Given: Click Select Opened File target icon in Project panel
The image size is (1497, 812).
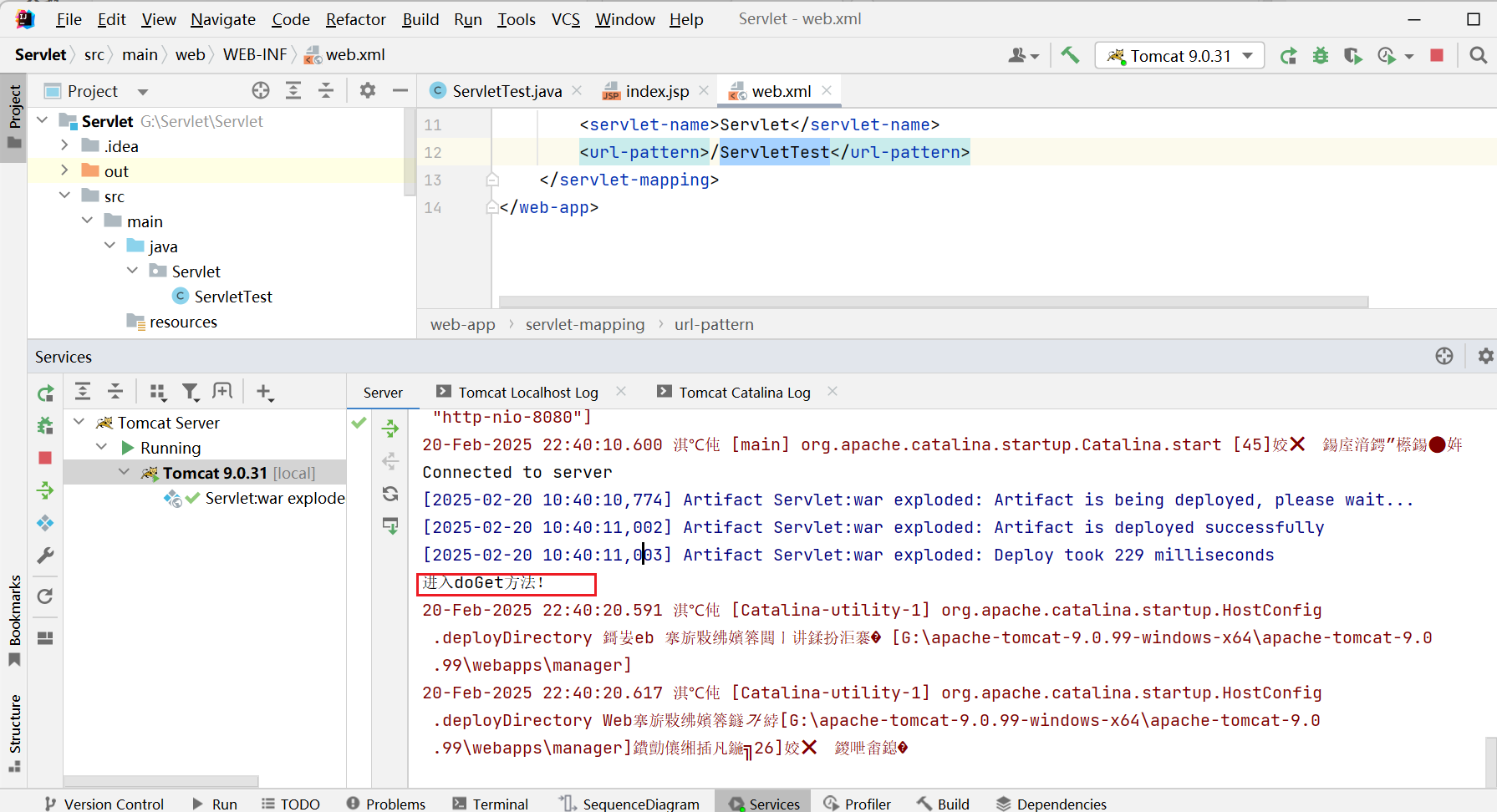Looking at the screenshot, I should point(261,90).
